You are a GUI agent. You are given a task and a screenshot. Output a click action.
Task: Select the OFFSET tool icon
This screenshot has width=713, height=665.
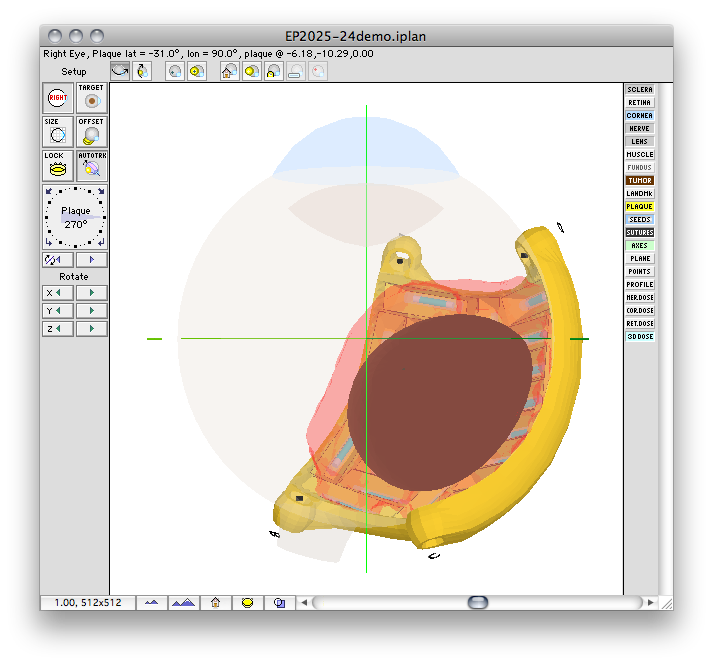click(x=91, y=133)
